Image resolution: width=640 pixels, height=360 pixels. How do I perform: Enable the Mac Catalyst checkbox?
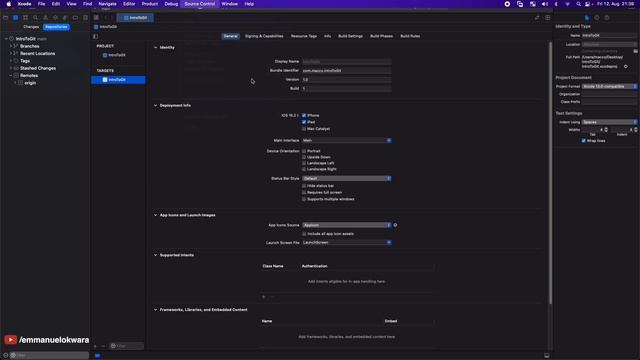(x=304, y=129)
